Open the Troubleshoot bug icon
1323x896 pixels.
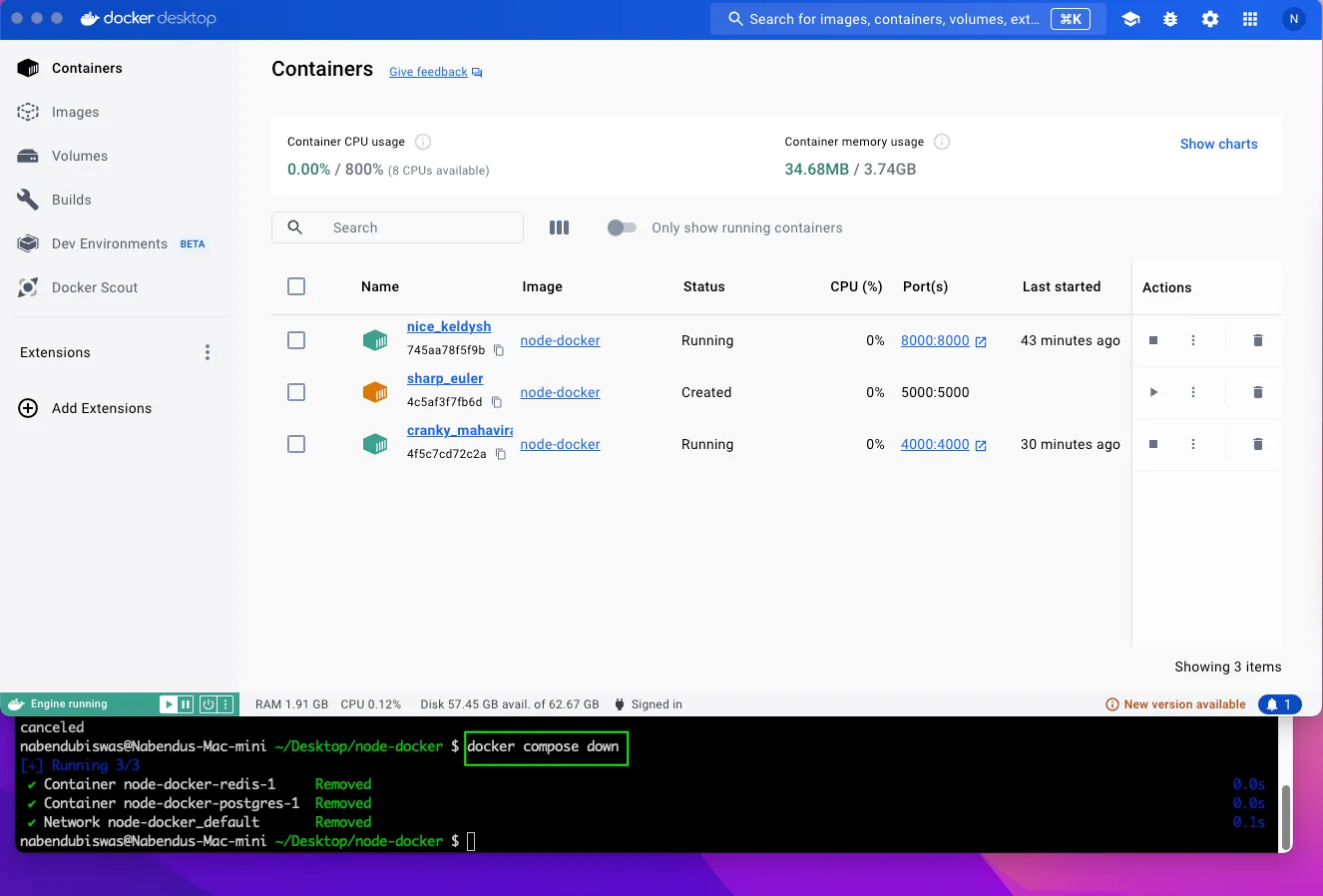click(x=1170, y=19)
